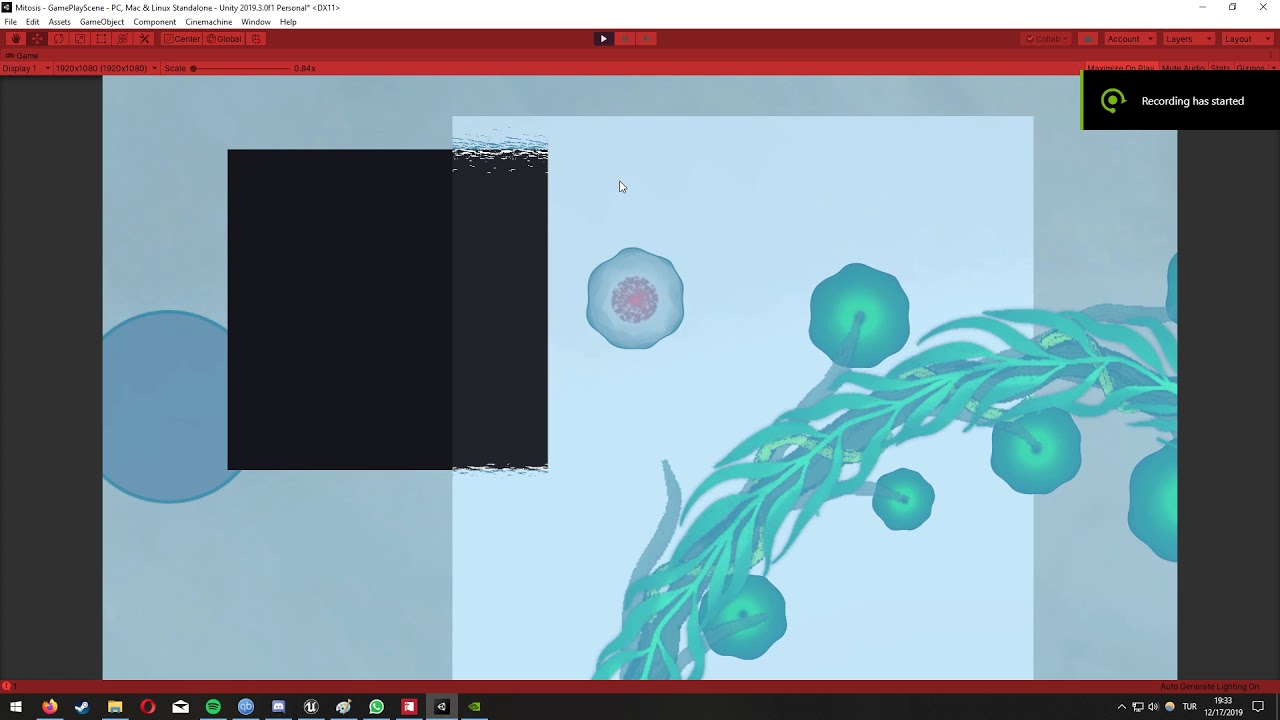Select the Scale tool
Viewport: 1280px width, 720px height.
click(x=79, y=38)
